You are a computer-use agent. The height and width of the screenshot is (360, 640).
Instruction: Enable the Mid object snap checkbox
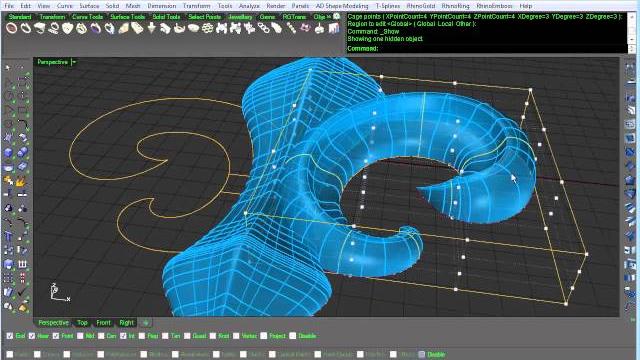click(80, 336)
